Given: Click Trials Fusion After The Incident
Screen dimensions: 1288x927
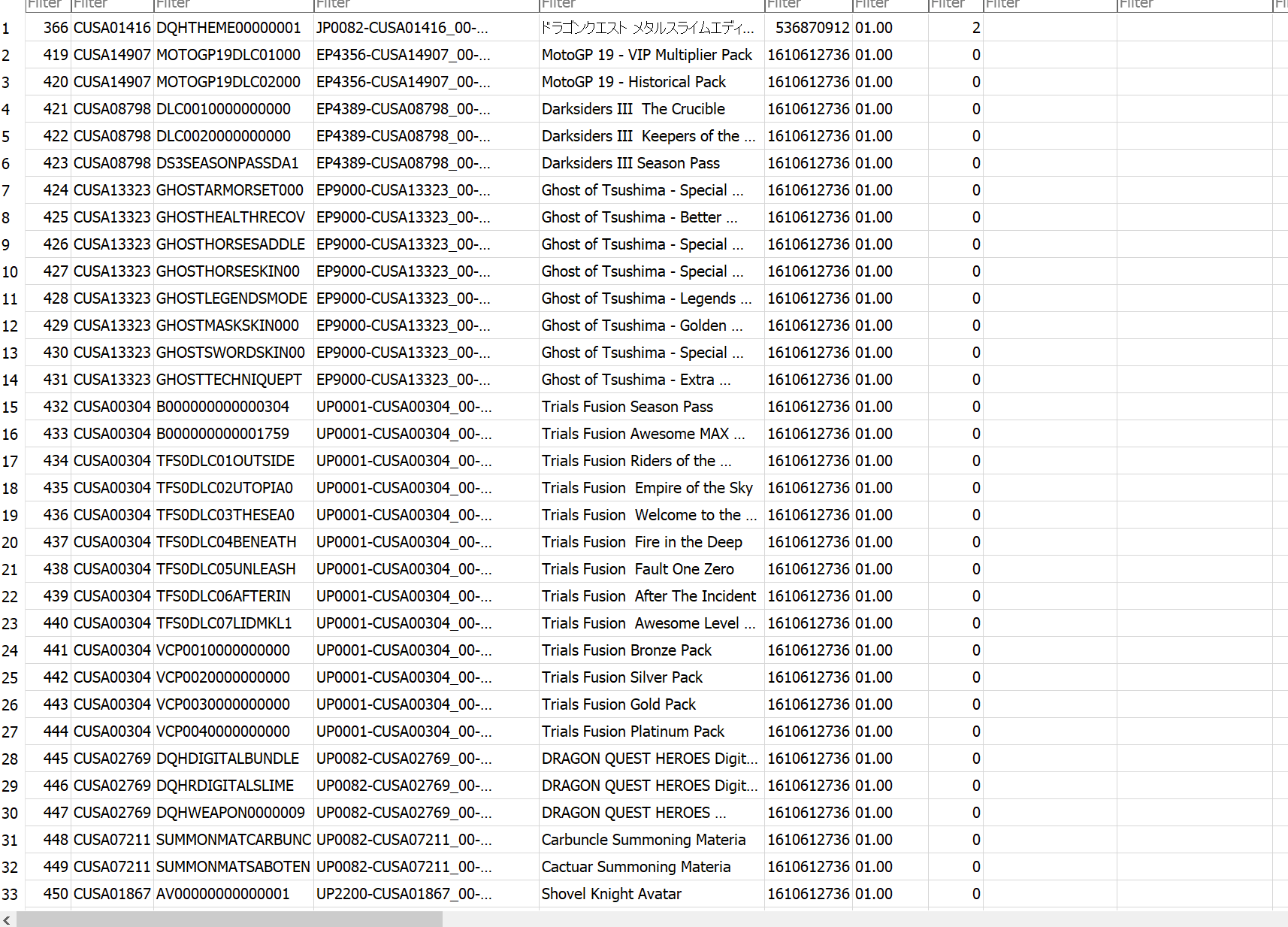Looking at the screenshot, I should (652, 596).
